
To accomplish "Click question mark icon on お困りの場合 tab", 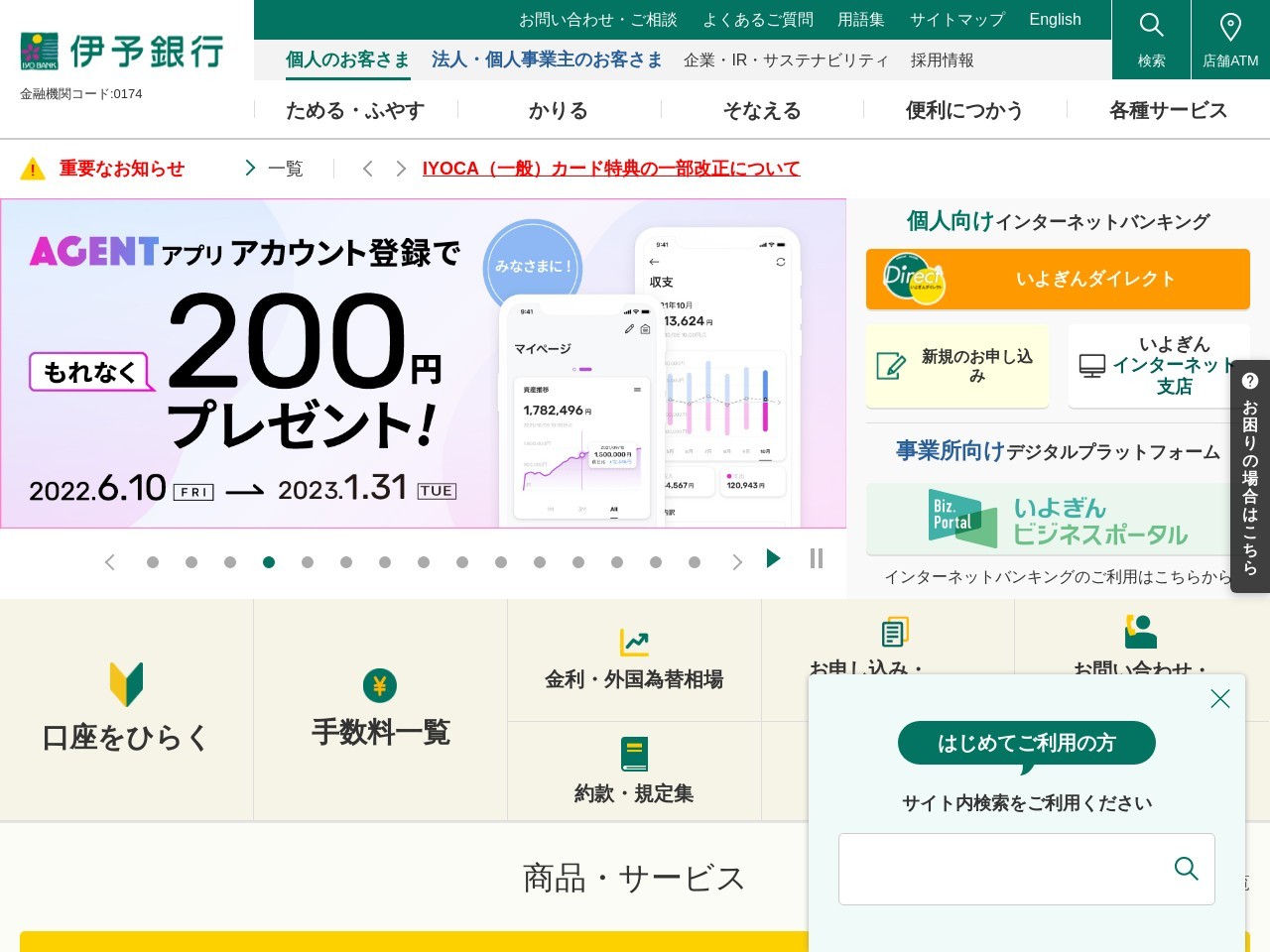I will click(x=1250, y=381).
